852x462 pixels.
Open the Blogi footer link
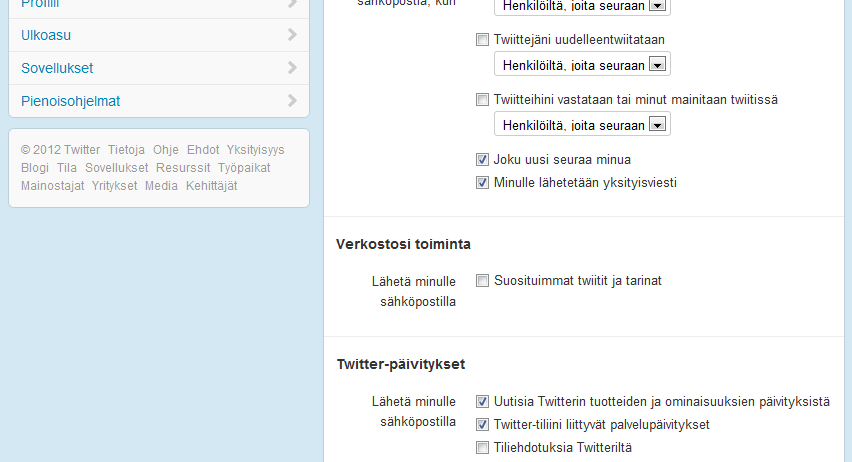click(35, 167)
